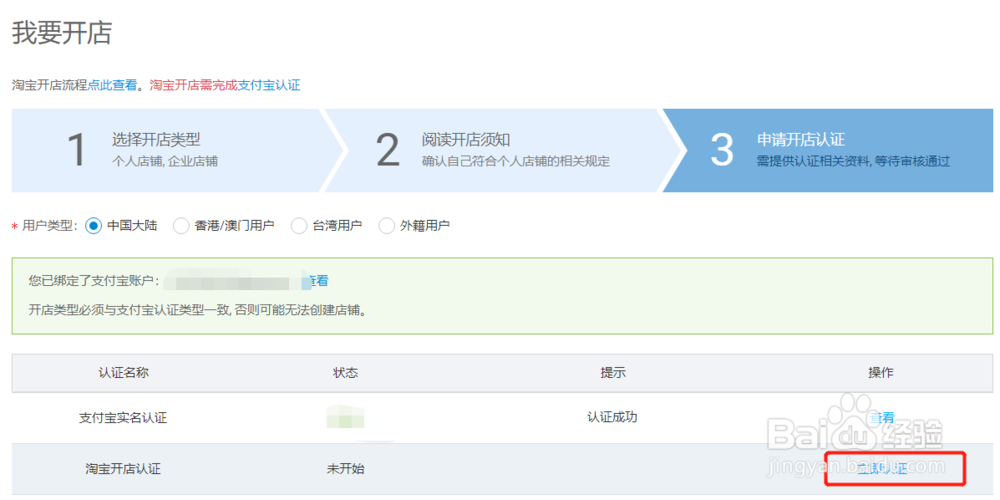Click the 支付宝实名认证 cell

(123, 418)
